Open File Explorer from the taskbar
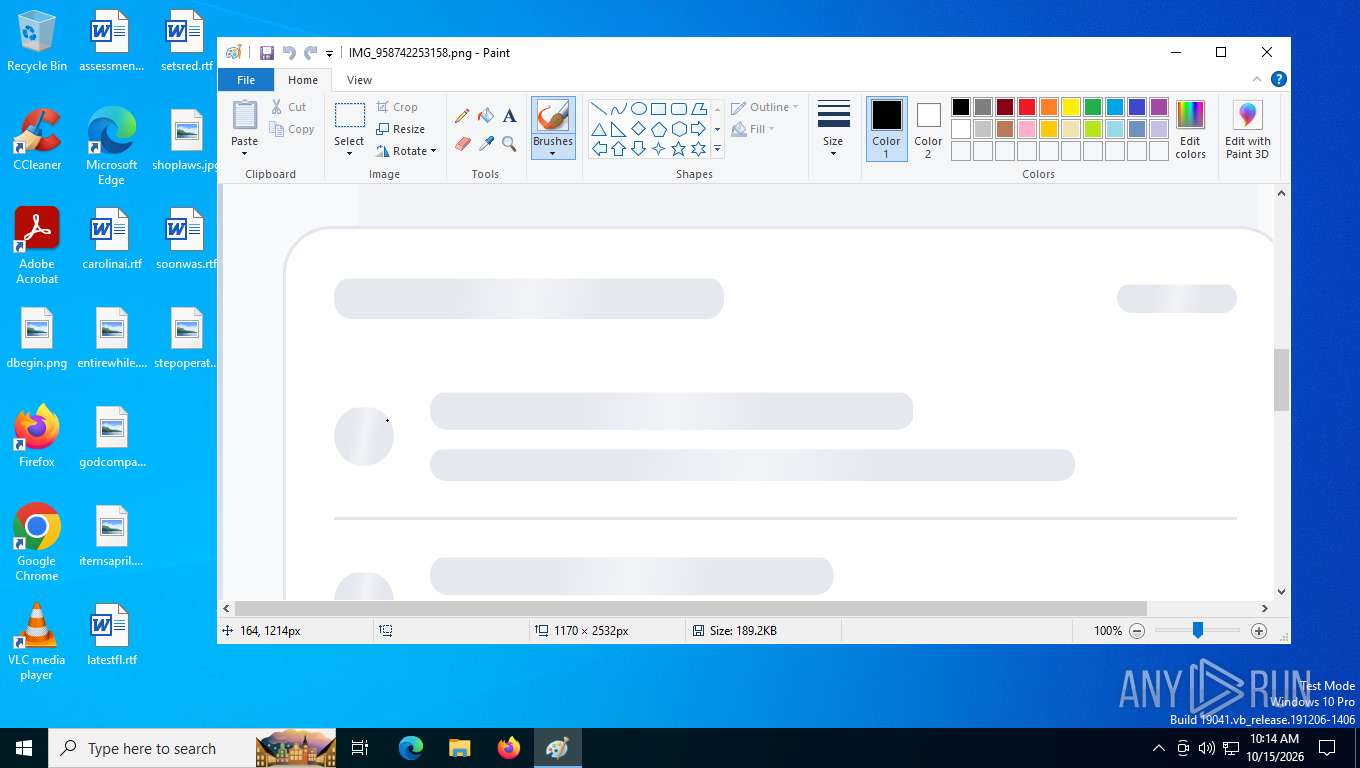This screenshot has width=1360, height=768. 459,748
